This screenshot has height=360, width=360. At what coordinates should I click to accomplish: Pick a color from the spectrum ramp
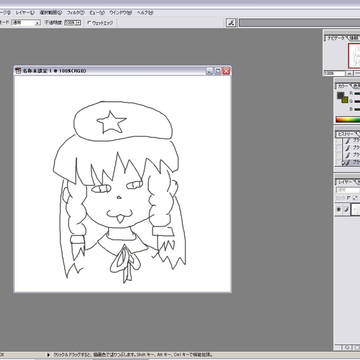[348, 119]
